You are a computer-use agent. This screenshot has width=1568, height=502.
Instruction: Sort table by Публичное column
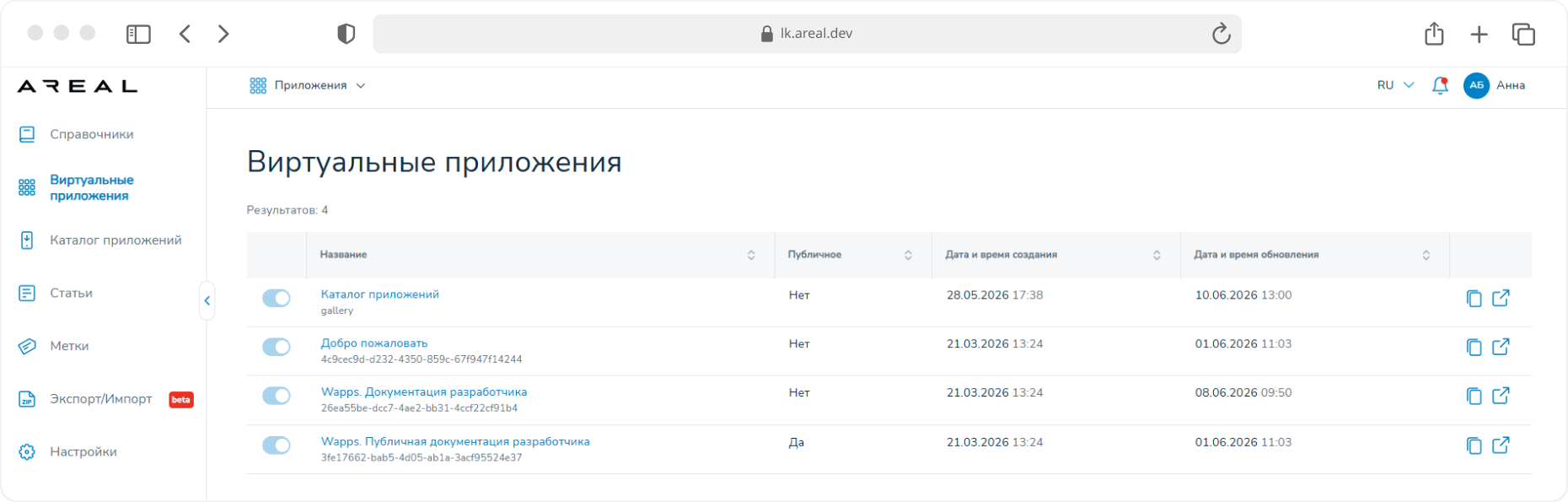(908, 255)
